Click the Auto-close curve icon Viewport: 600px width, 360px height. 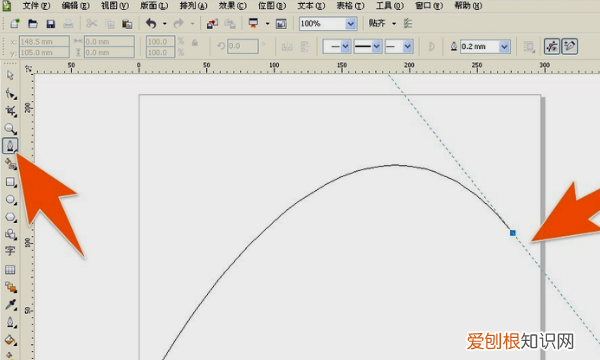click(x=431, y=47)
